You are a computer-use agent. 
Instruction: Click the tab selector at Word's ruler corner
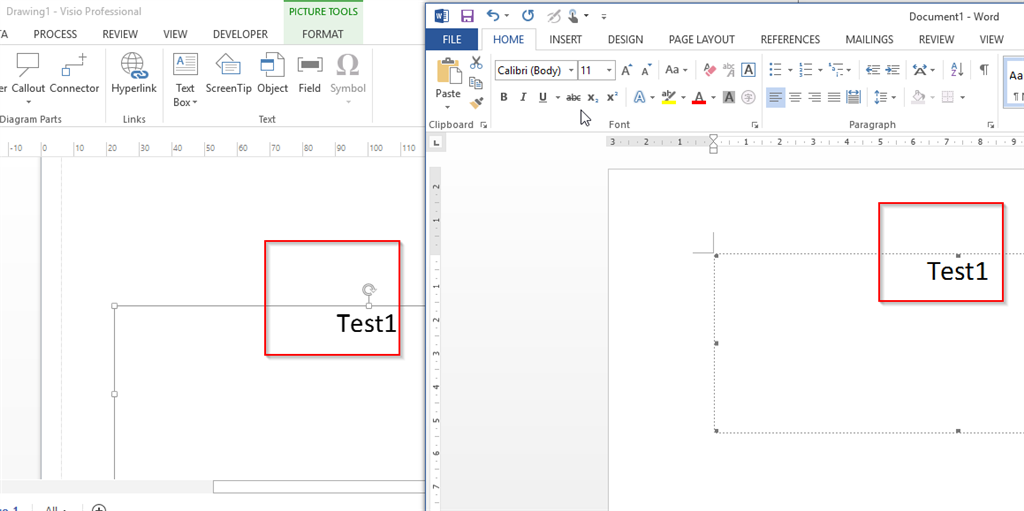point(436,142)
